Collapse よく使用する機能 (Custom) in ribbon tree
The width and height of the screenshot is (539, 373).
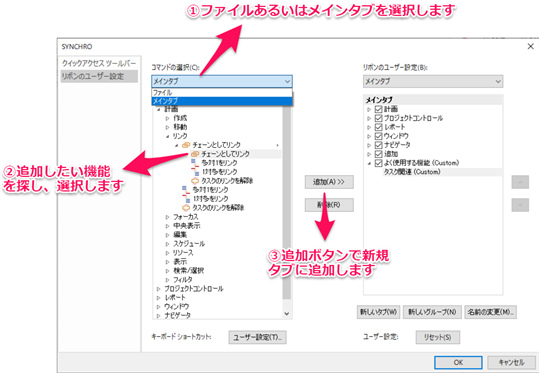click(x=369, y=163)
